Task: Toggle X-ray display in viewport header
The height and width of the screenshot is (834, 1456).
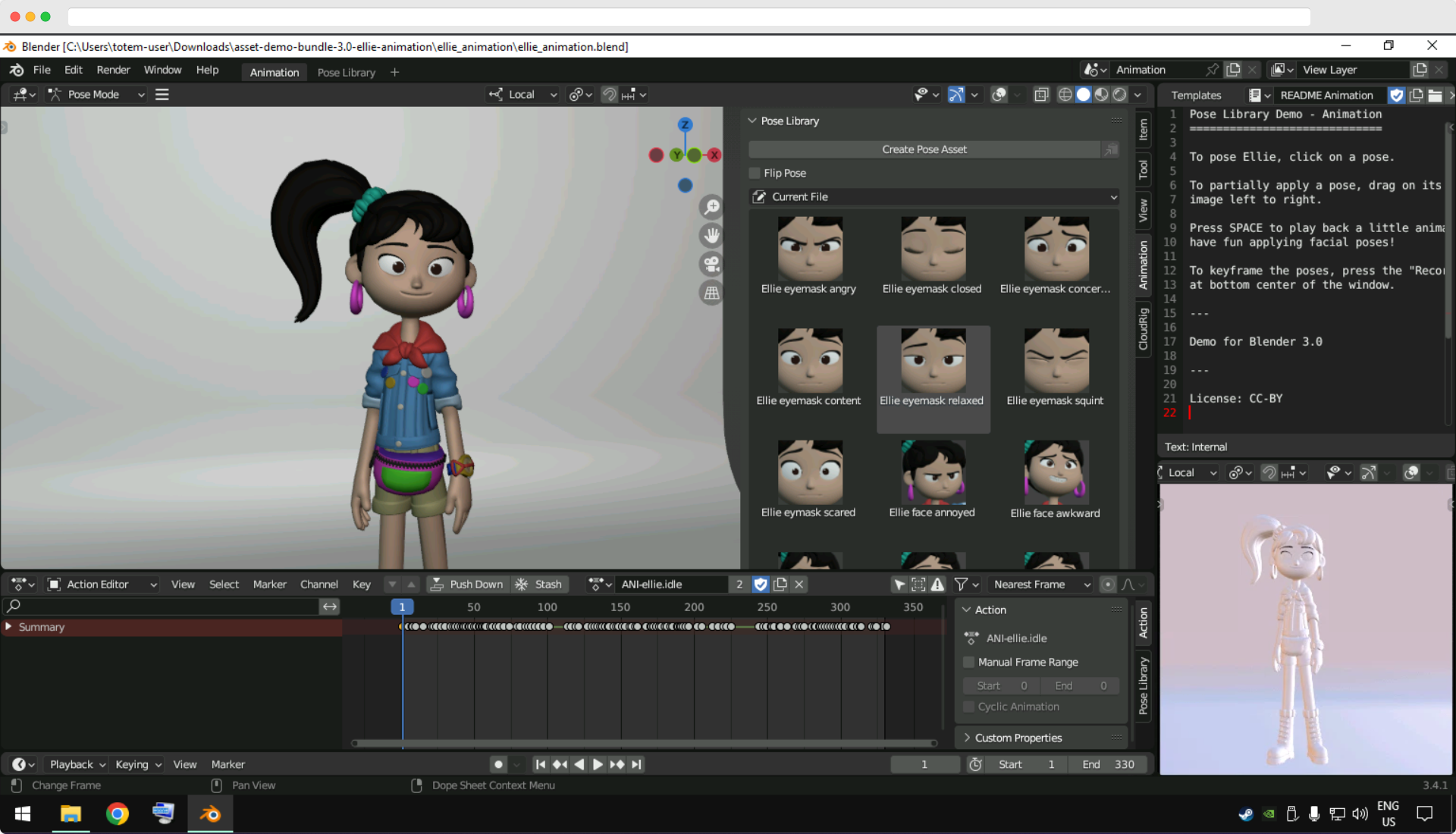Action: [x=1041, y=95]
